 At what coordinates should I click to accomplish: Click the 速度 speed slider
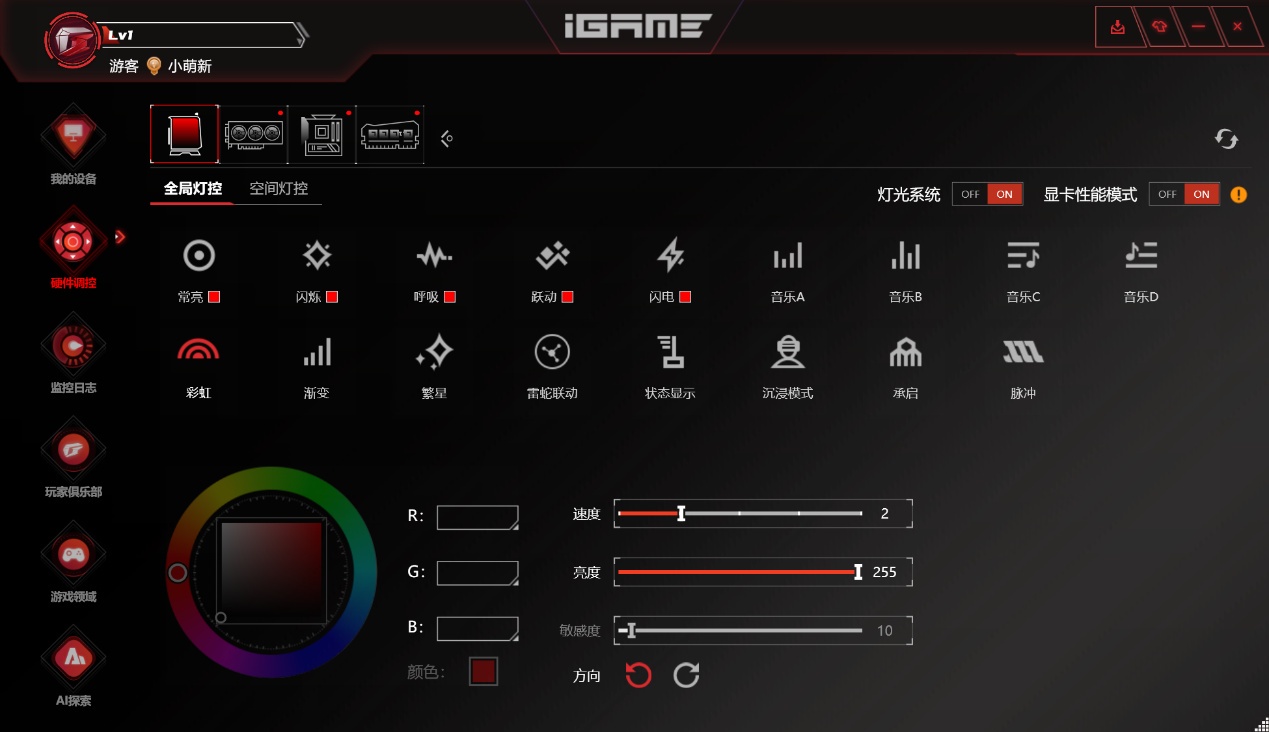tap(740, 514)
